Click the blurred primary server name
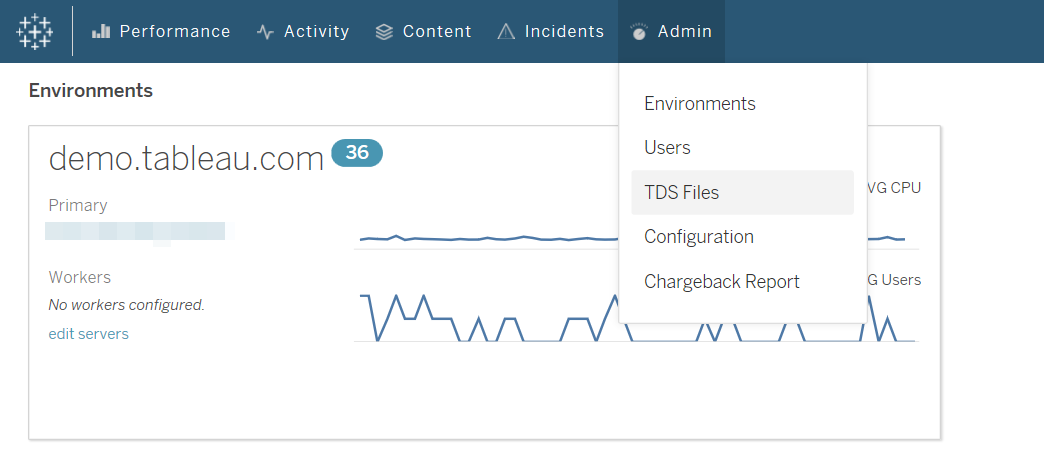The image size is (1044, 475). tap(135, 232)
